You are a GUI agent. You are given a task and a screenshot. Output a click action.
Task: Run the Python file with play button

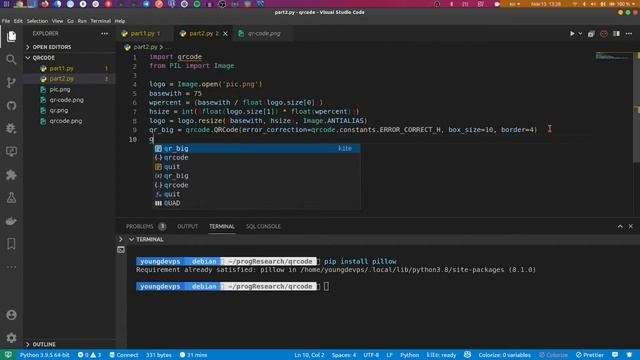pyautogui.click(x=572, y=33)
